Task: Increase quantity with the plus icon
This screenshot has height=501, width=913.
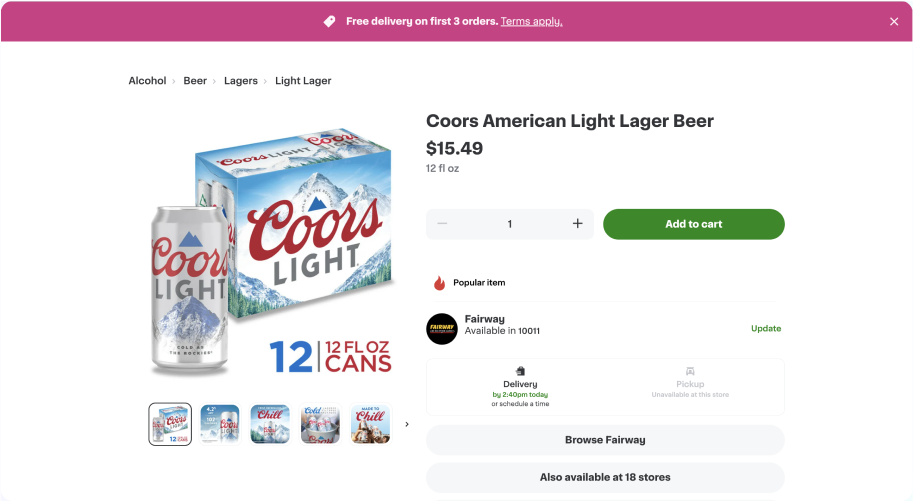Action: click(577, 224)
